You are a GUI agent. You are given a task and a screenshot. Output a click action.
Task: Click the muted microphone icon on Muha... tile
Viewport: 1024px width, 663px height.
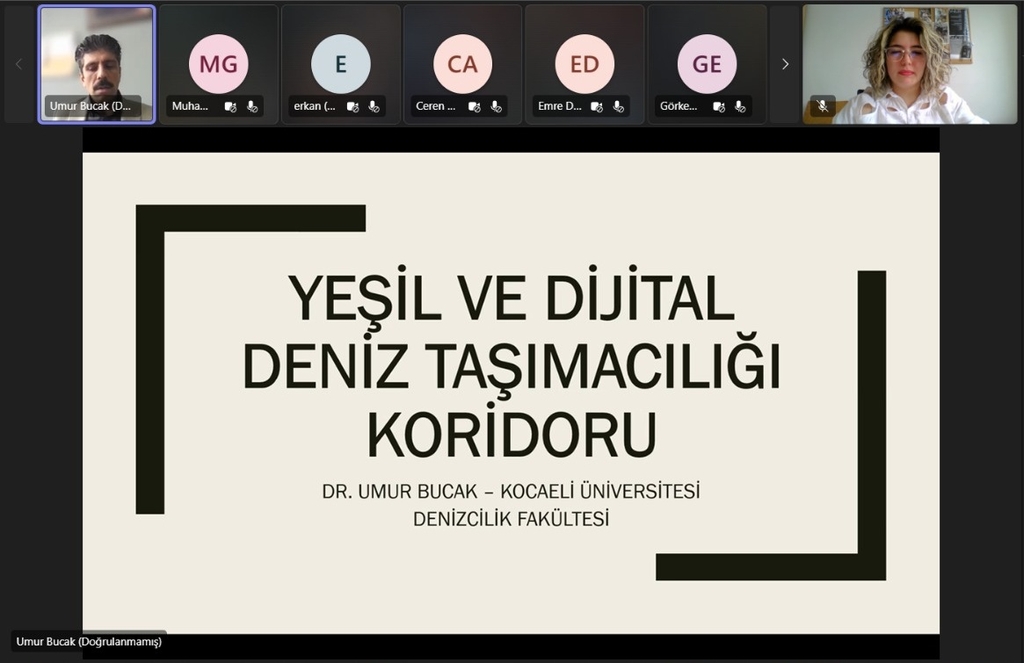click(x=252, y=106)
